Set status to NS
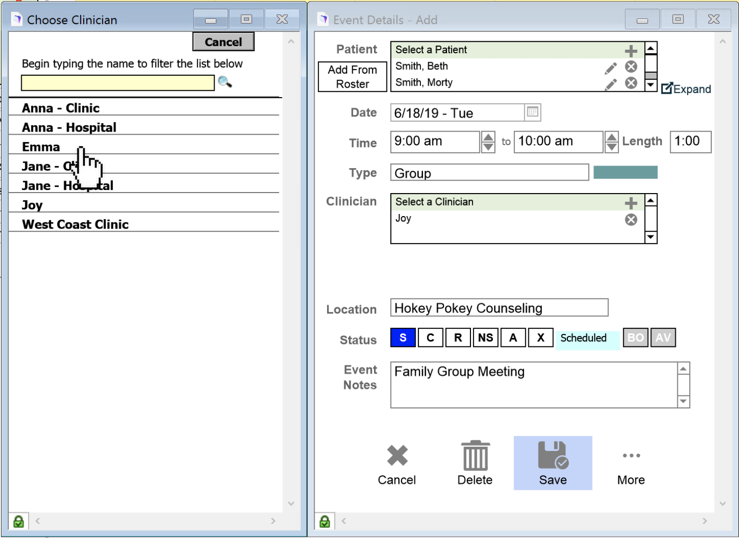Viewport: 739px width, 538px height. click(x=485, y=338)
